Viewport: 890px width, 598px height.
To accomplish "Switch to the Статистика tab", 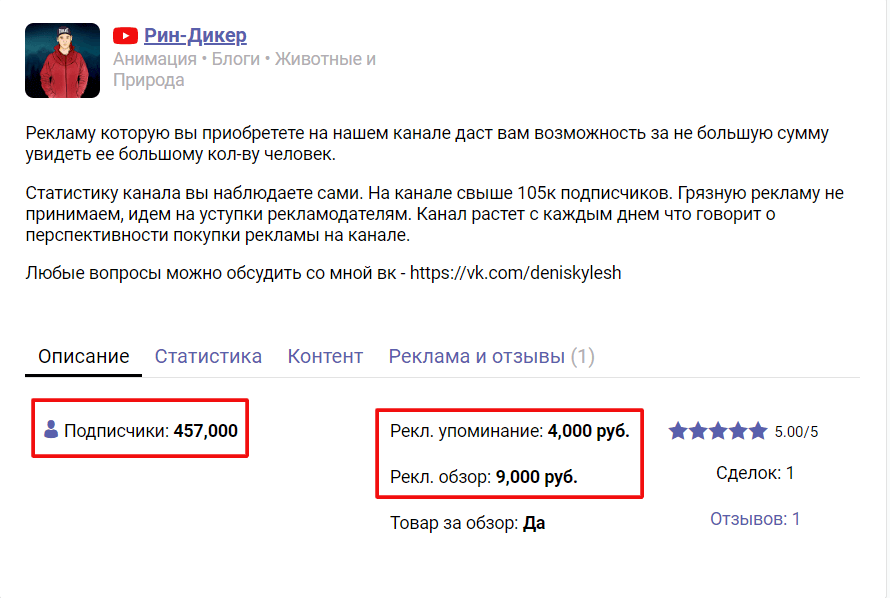I will (208, 356).
